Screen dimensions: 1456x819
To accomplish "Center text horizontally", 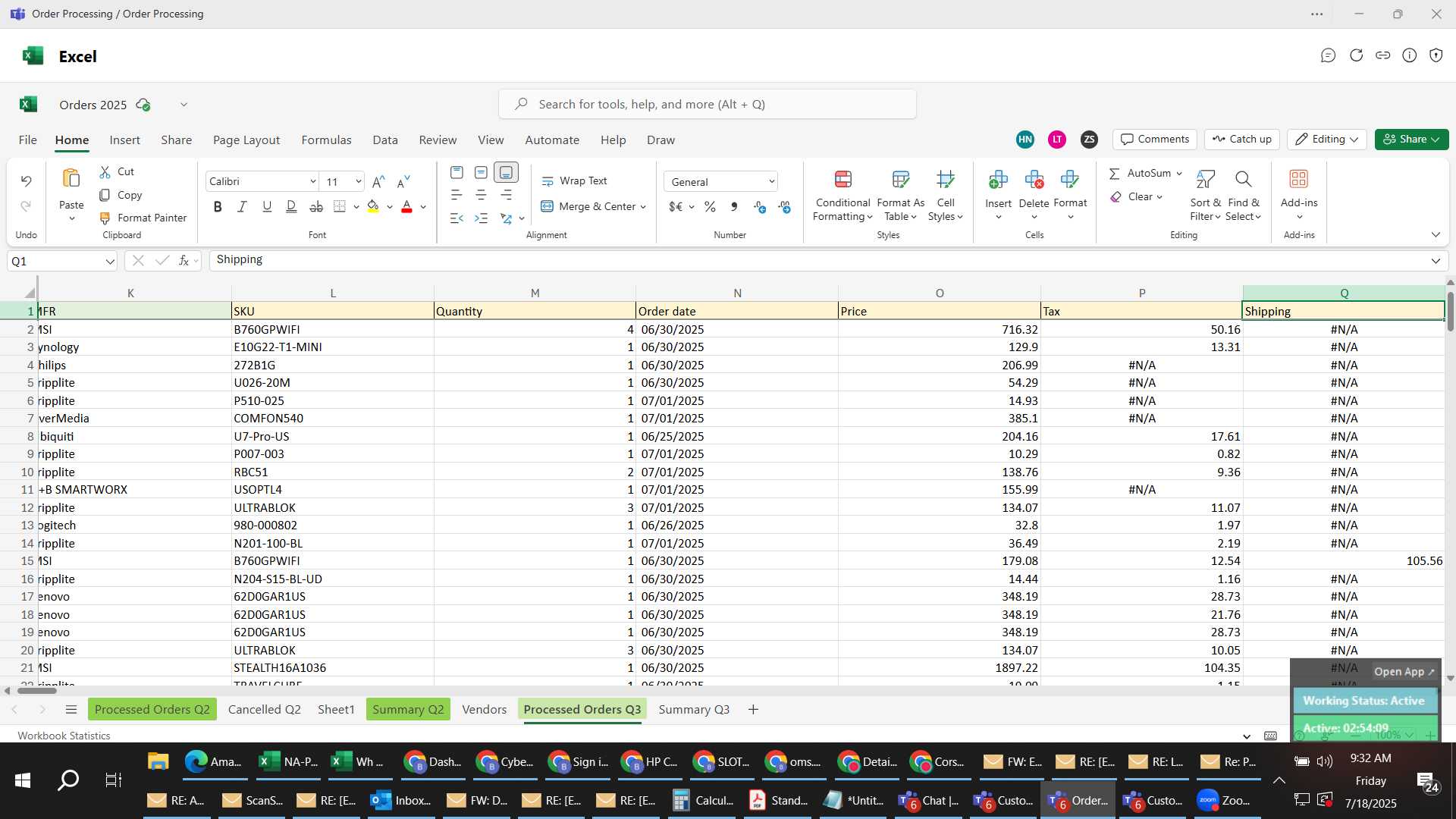I will coord(481,195).
